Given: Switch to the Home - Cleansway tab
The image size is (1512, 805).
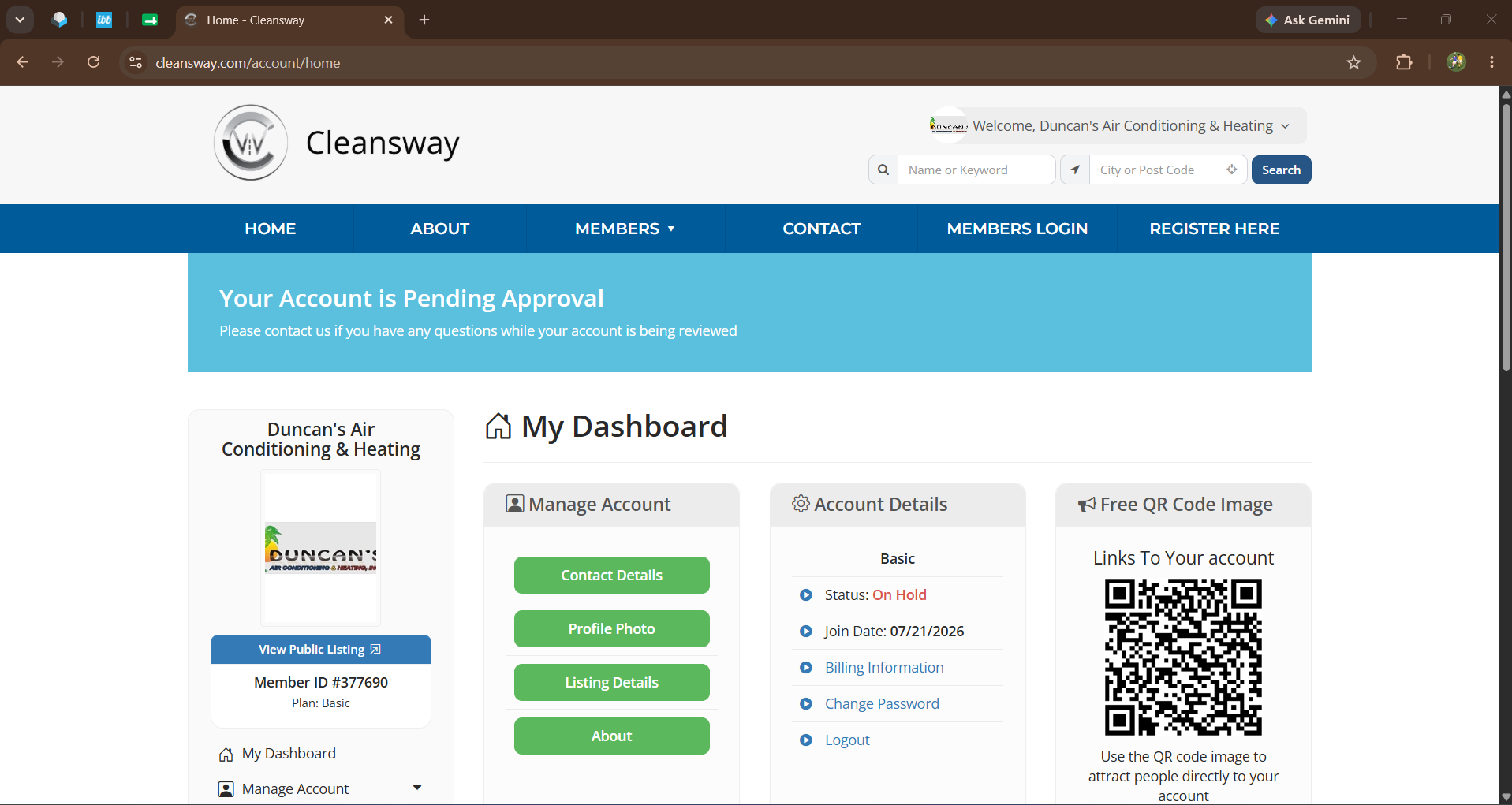Looking at the screenshot, I should (289, 20).
